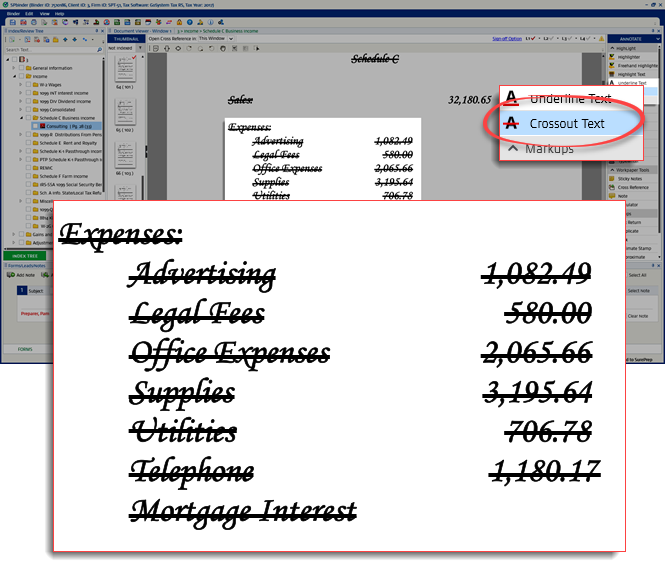Choose Crossout Text in the callout
This screenshot has height=567, width=665.
click(x=571, y=124)
